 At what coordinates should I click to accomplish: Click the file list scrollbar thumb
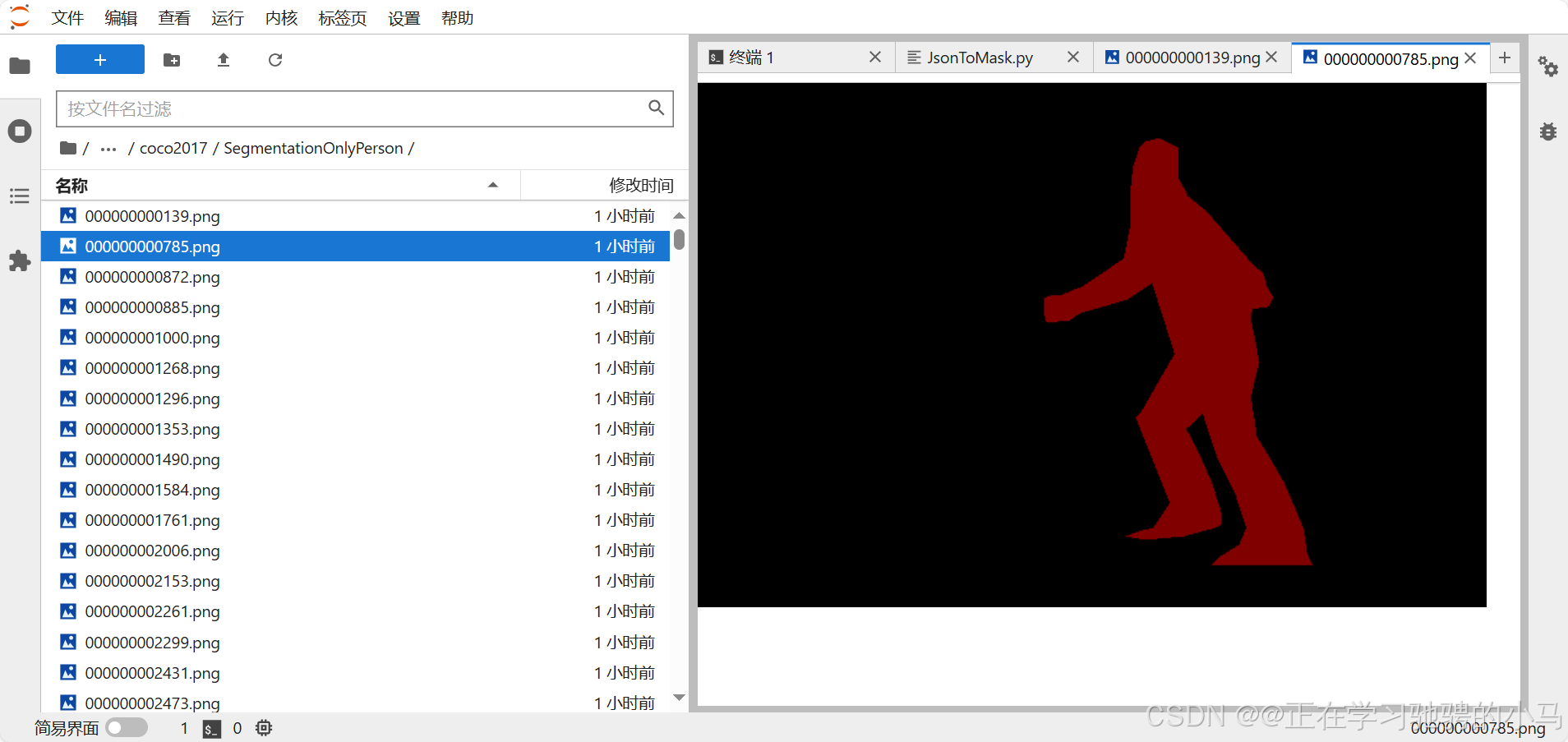[x=679, y=239]
